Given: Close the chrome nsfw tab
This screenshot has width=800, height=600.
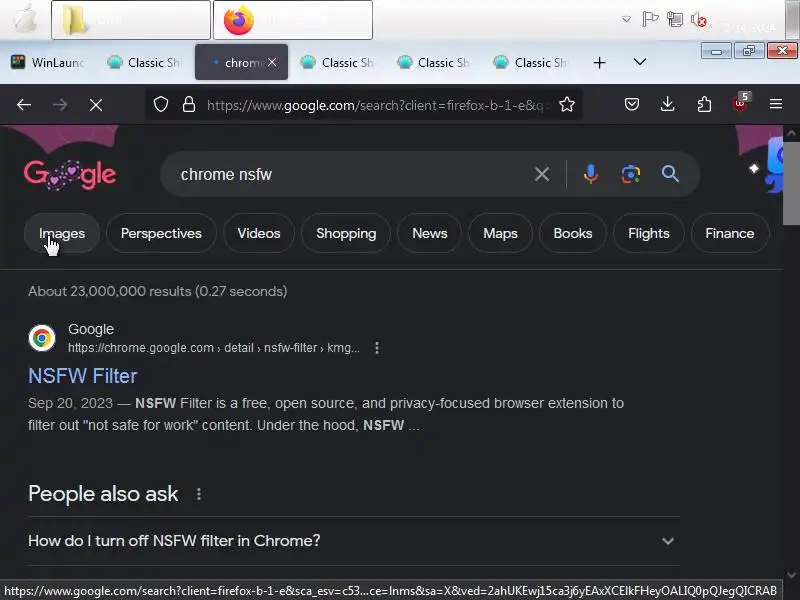Looking at the screenshot, I should tap(272, 62).
